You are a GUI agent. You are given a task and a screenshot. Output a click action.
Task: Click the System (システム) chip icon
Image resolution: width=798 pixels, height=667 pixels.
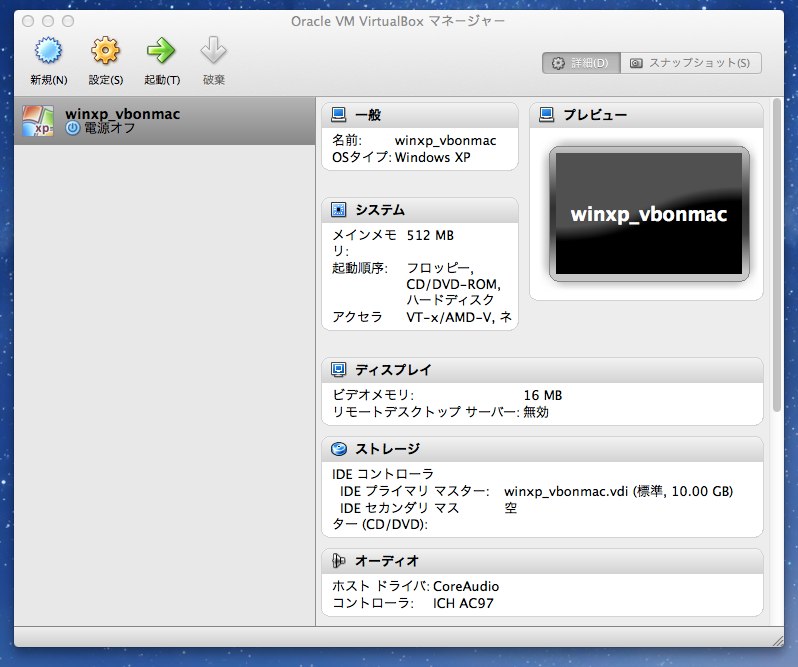click(338, 210)
